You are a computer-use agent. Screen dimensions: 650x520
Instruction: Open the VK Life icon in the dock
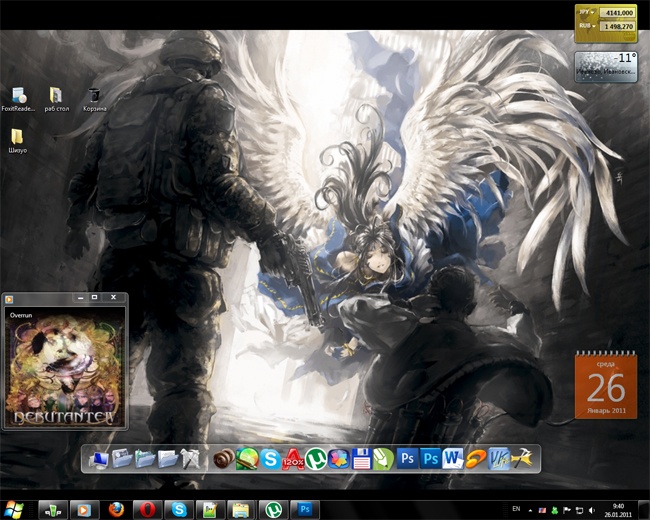pyautogui.click(x=499, y=459)
